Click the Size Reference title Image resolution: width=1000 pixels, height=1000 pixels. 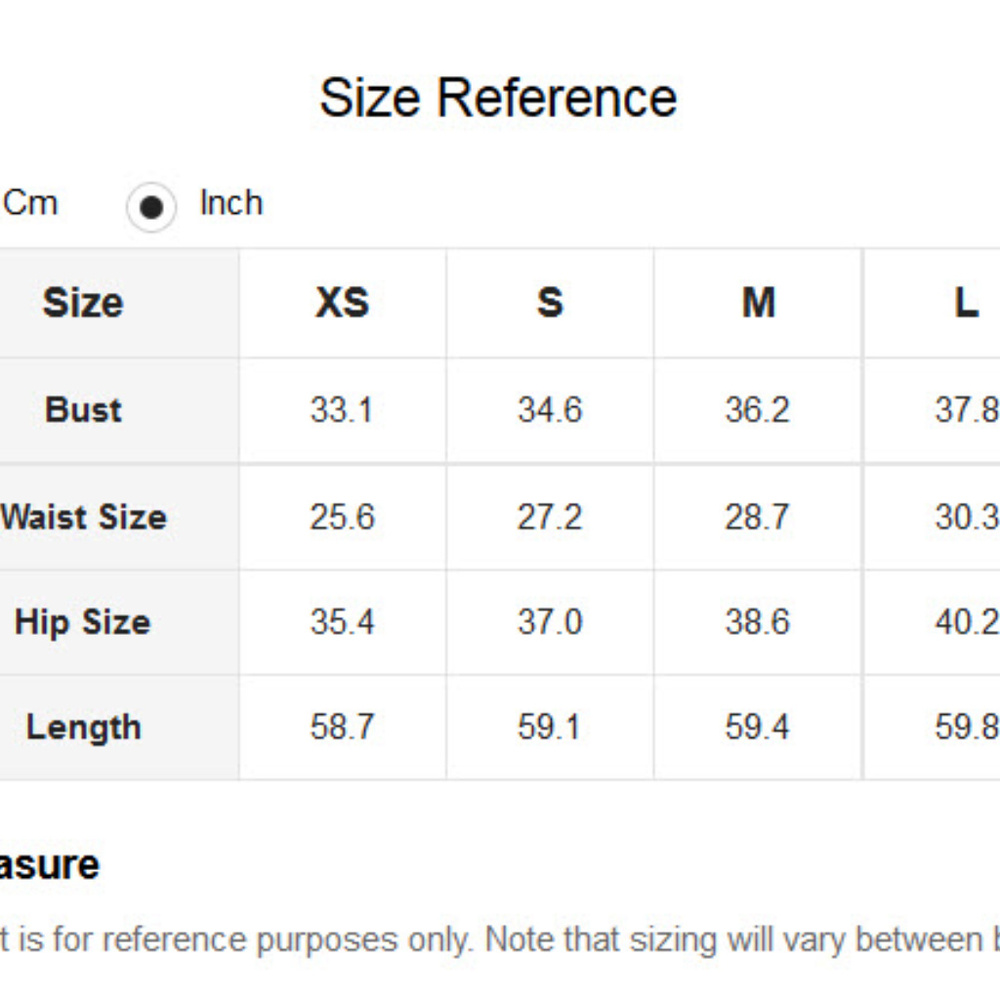(x=498, y=98)
